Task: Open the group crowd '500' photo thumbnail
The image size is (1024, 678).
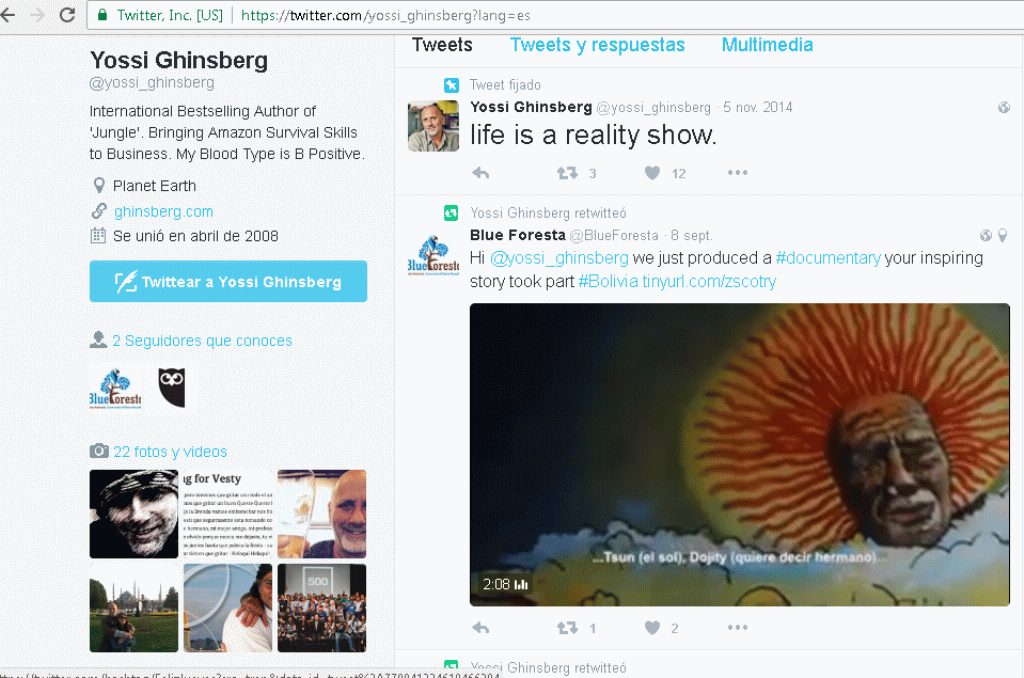Action: (x=322, y=608)
